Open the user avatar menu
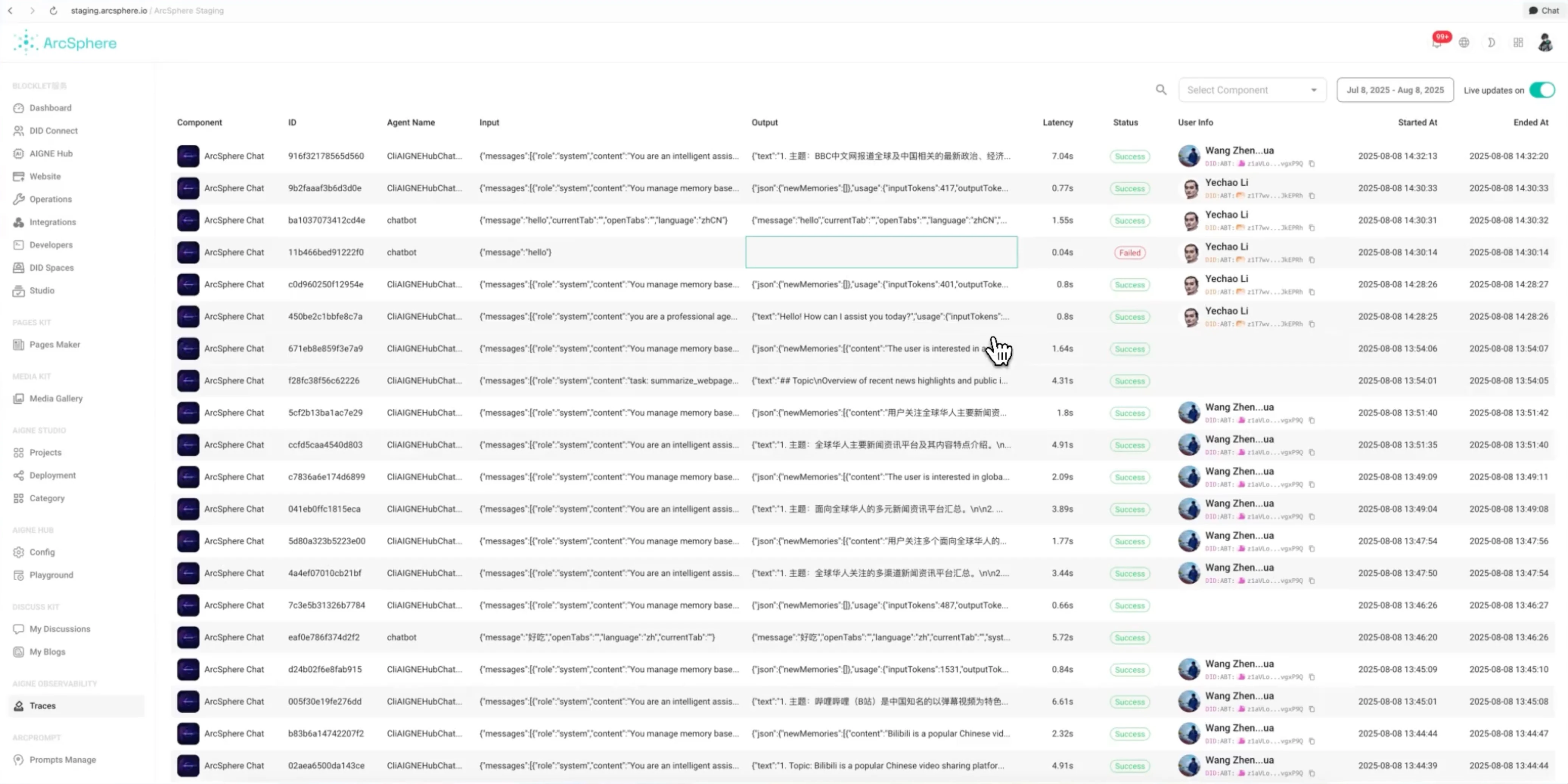This screenshot has height=784, width=1568. (x=1545, y=43)
